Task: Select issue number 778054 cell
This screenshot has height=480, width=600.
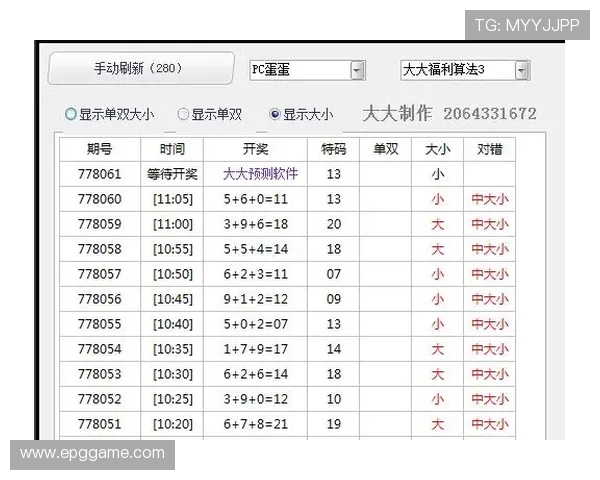Action: coord(100,349)
